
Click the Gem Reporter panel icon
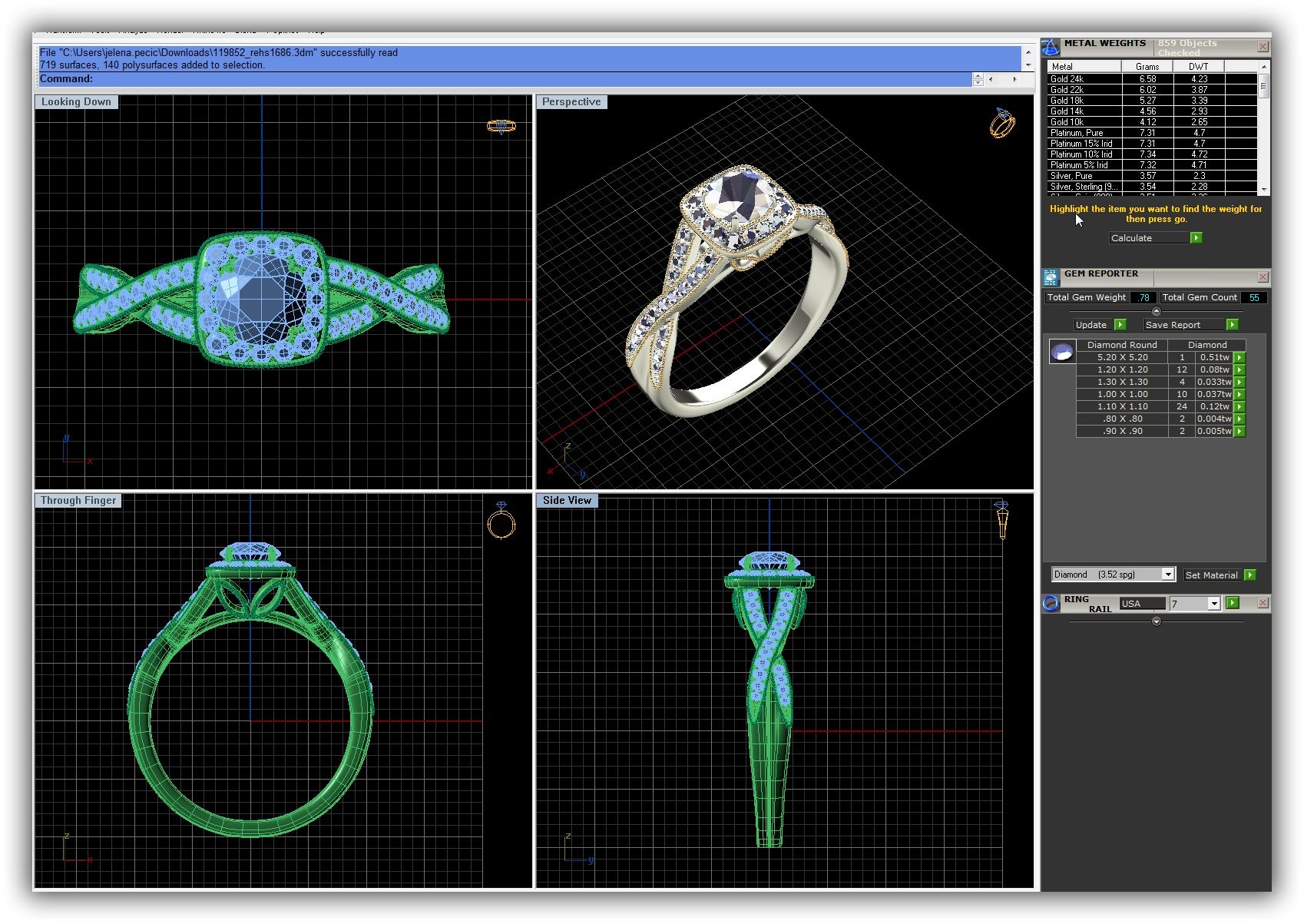pos(1051,277)
